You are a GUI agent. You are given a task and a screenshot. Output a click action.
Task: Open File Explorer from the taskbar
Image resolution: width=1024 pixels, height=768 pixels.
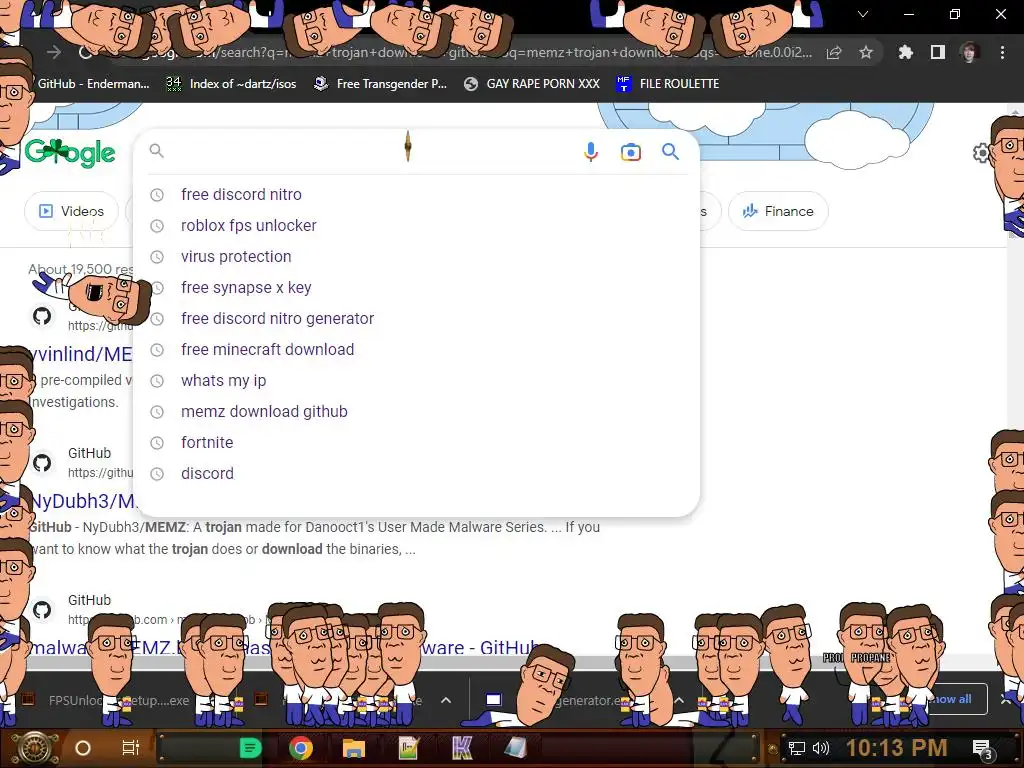pyautogui.click(x=353, y=748)
